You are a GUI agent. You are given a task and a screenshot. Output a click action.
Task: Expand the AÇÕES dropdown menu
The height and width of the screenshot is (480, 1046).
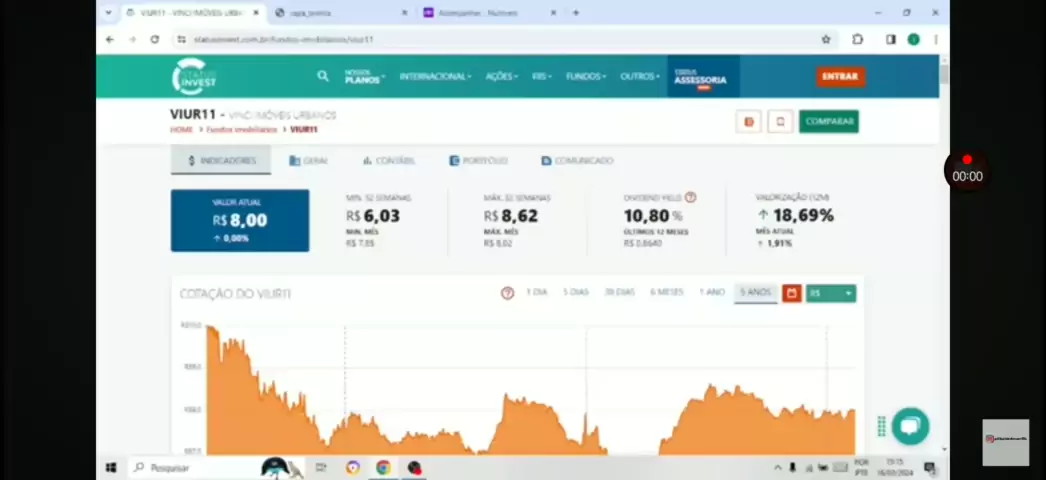(501, 77)
